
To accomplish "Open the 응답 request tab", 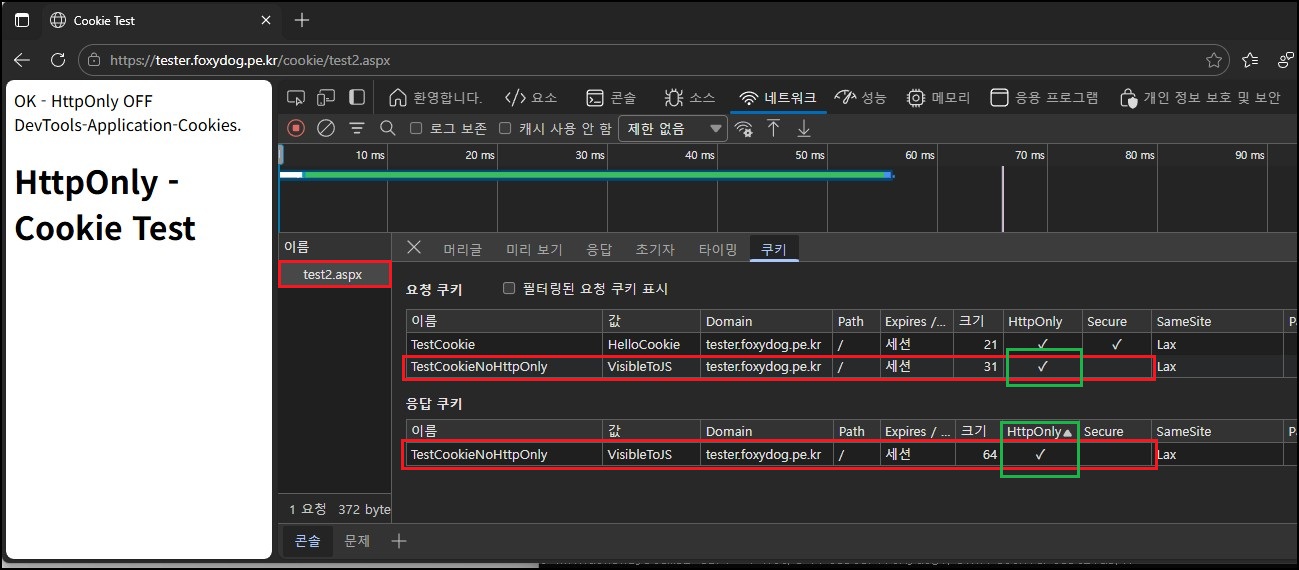I will click(x=599, y=249).
